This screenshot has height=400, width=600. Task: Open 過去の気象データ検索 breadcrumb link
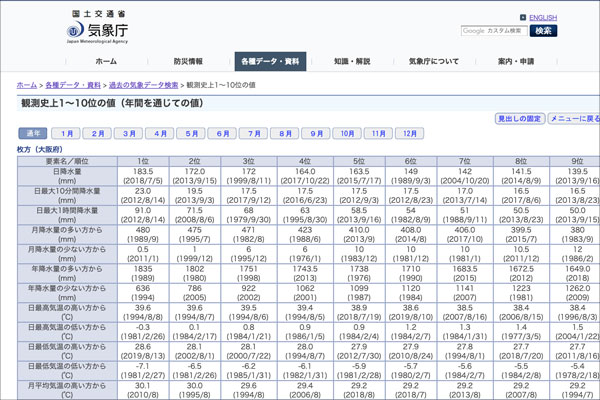point(145,86)
